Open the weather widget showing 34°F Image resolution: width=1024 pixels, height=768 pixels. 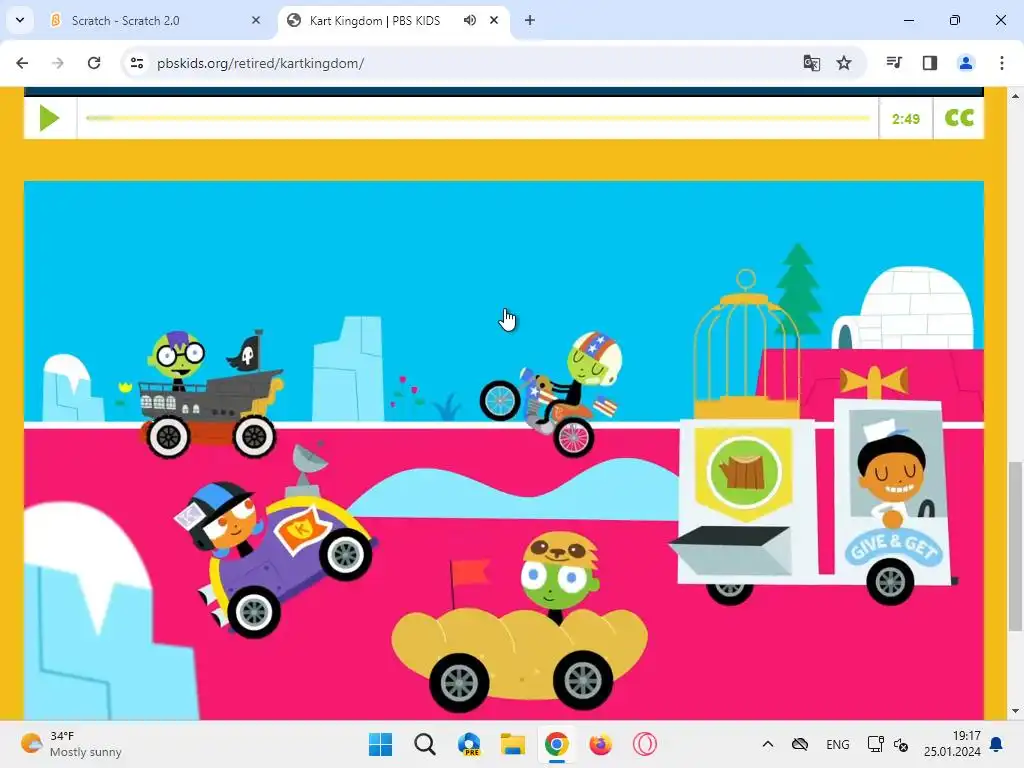(x=71, y=744)
